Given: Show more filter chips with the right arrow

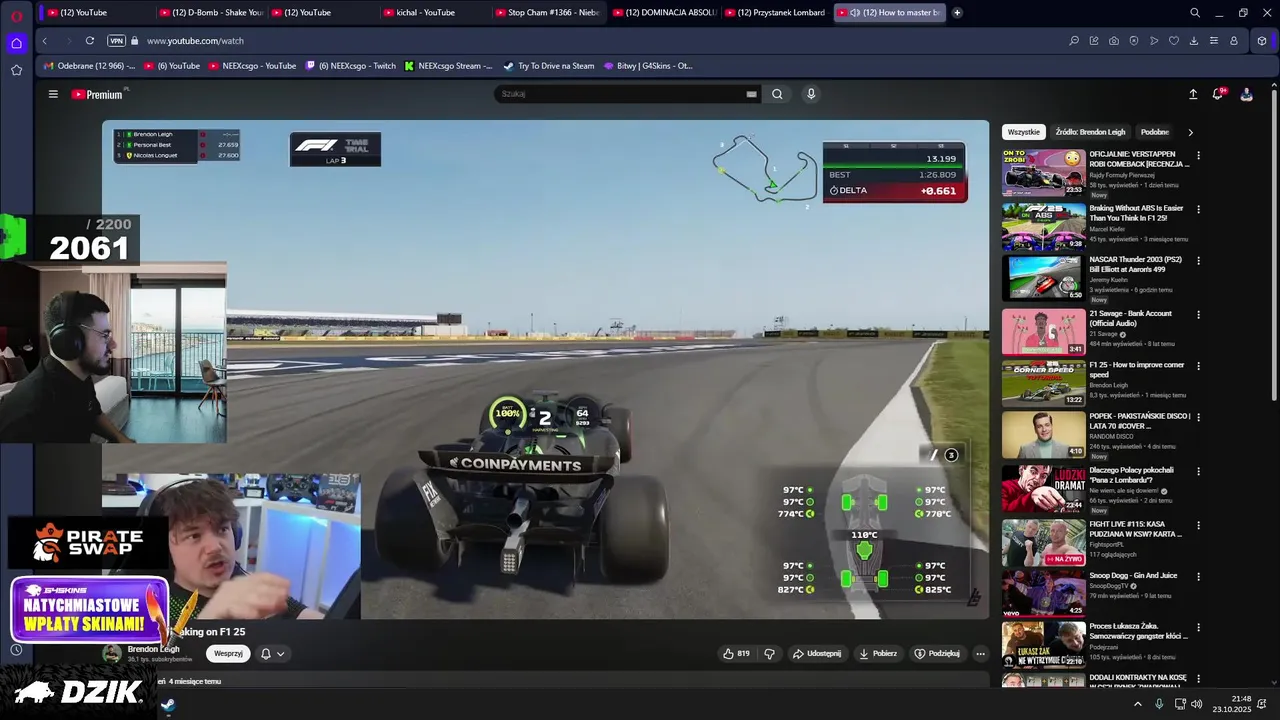Looking at the screenshot, I should tap(1190, 132).
